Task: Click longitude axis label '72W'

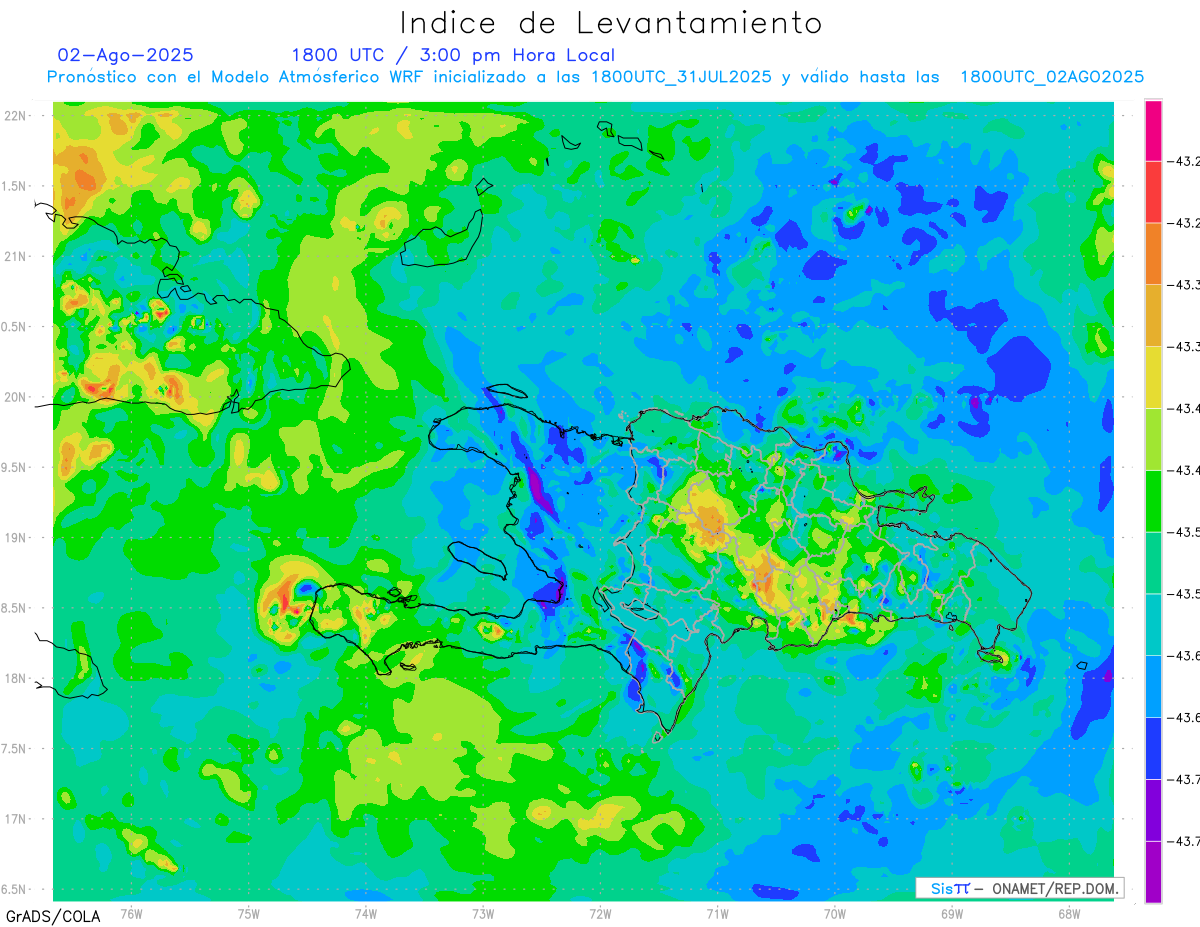Action: [600, 913]
